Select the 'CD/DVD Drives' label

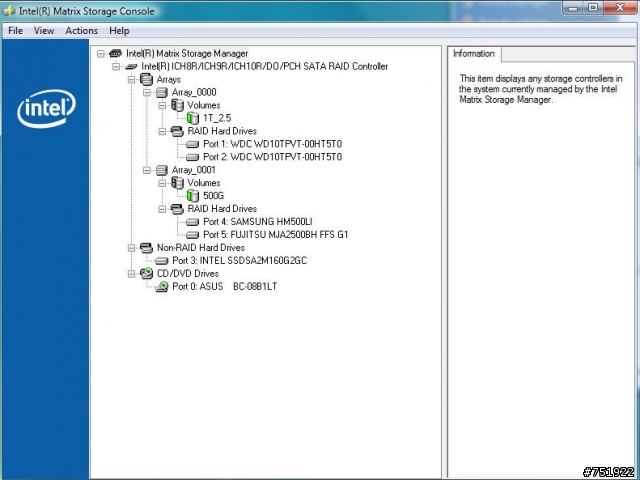tap(188, 273)
